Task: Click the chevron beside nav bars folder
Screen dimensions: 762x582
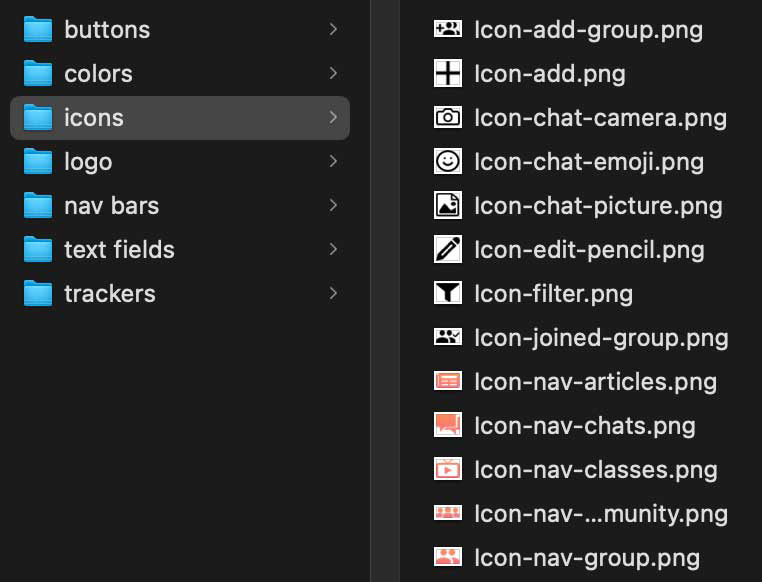Action: [x=333, y=205]
